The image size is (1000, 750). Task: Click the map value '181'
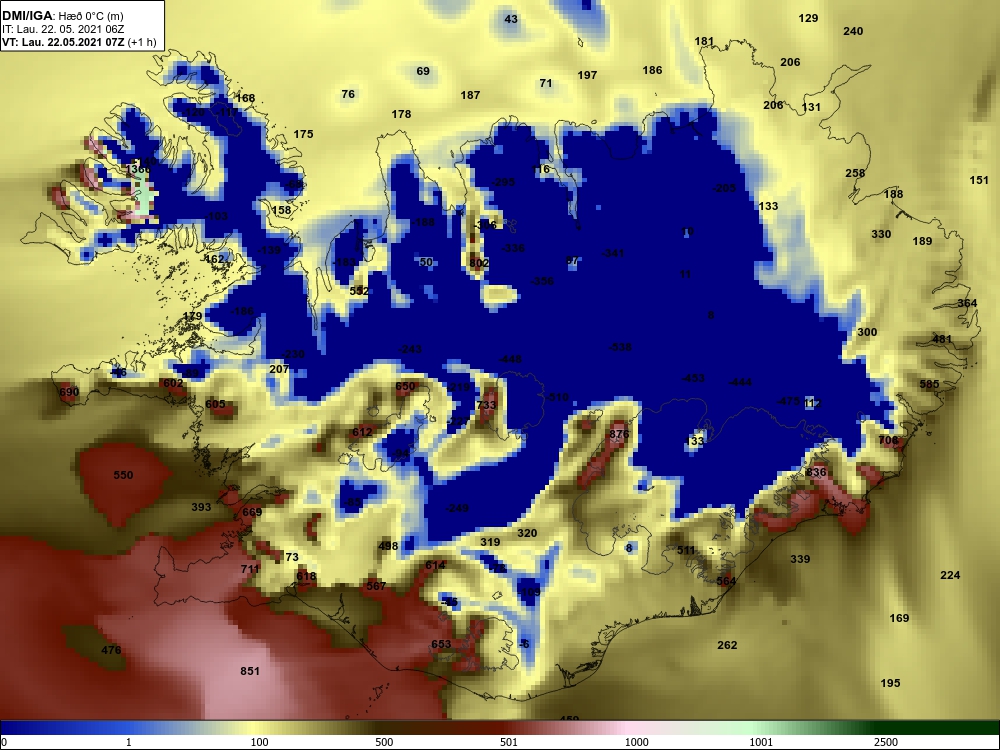tap(704, 41)
